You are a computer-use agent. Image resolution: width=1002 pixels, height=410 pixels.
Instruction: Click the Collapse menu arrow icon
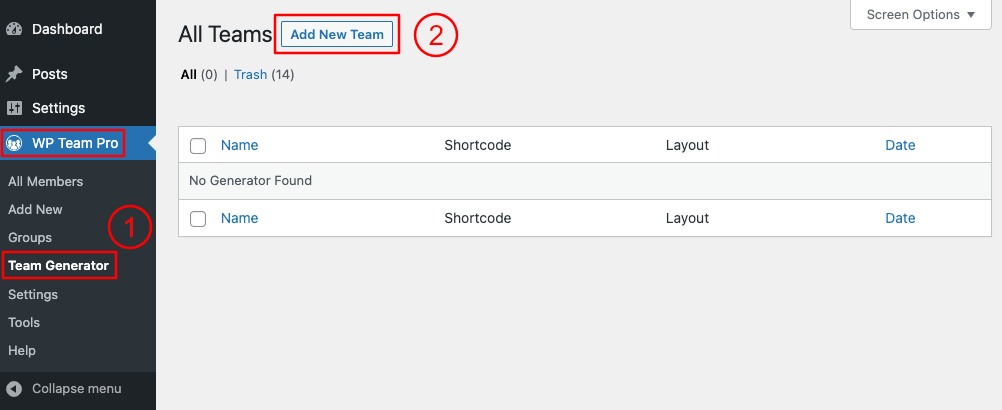[14, 388]
